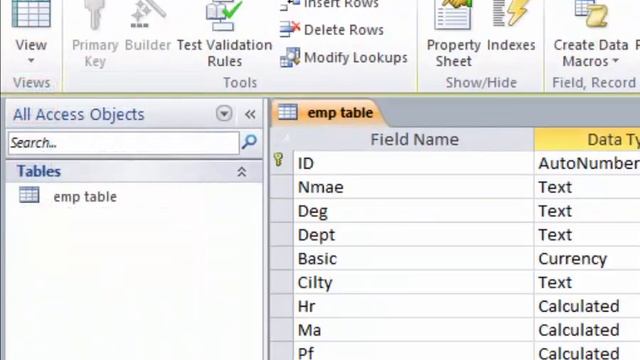Show the Indexes window
Viewport: 640px width, 360px height.
point(511,27)
